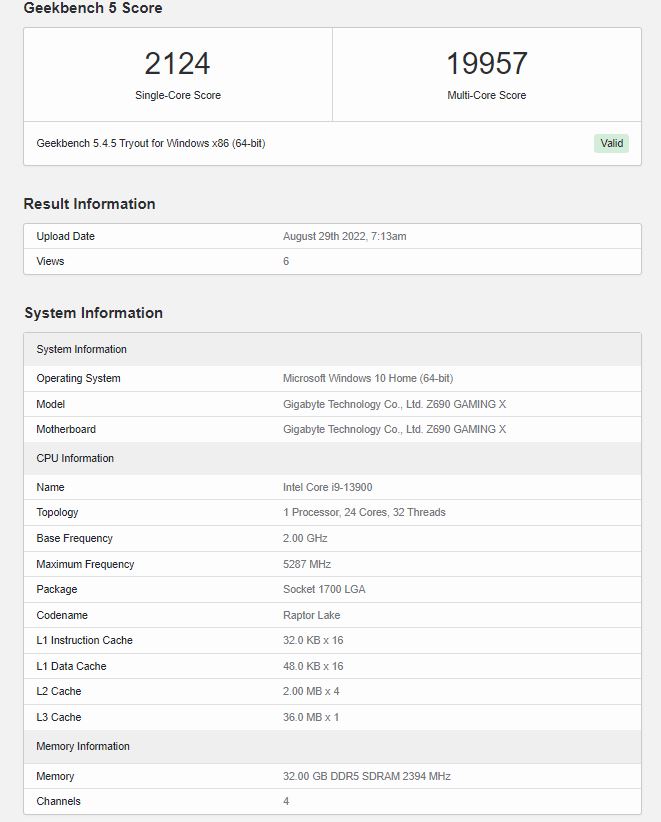The height and width of the screenshot is (822, 661).
Task: Click the Single-Core Score label
Action: pos(178,95)
